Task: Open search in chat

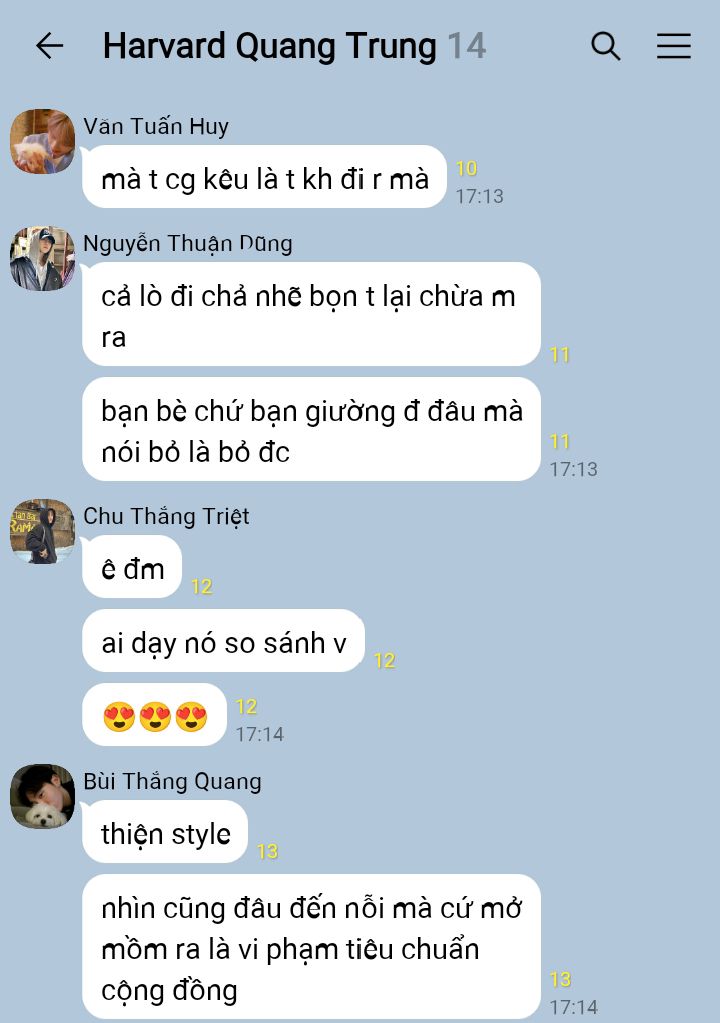Action: (x=605, y=46)
